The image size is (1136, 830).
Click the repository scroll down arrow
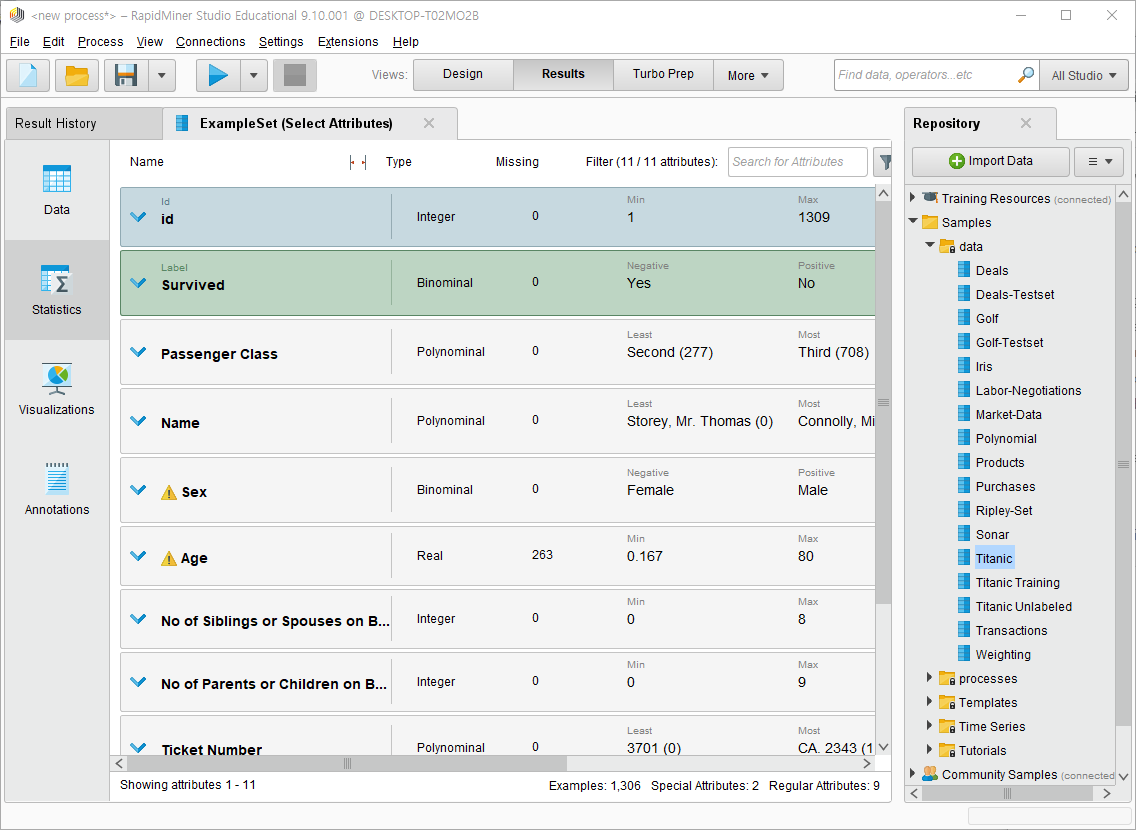click(x=1124, y=776)
